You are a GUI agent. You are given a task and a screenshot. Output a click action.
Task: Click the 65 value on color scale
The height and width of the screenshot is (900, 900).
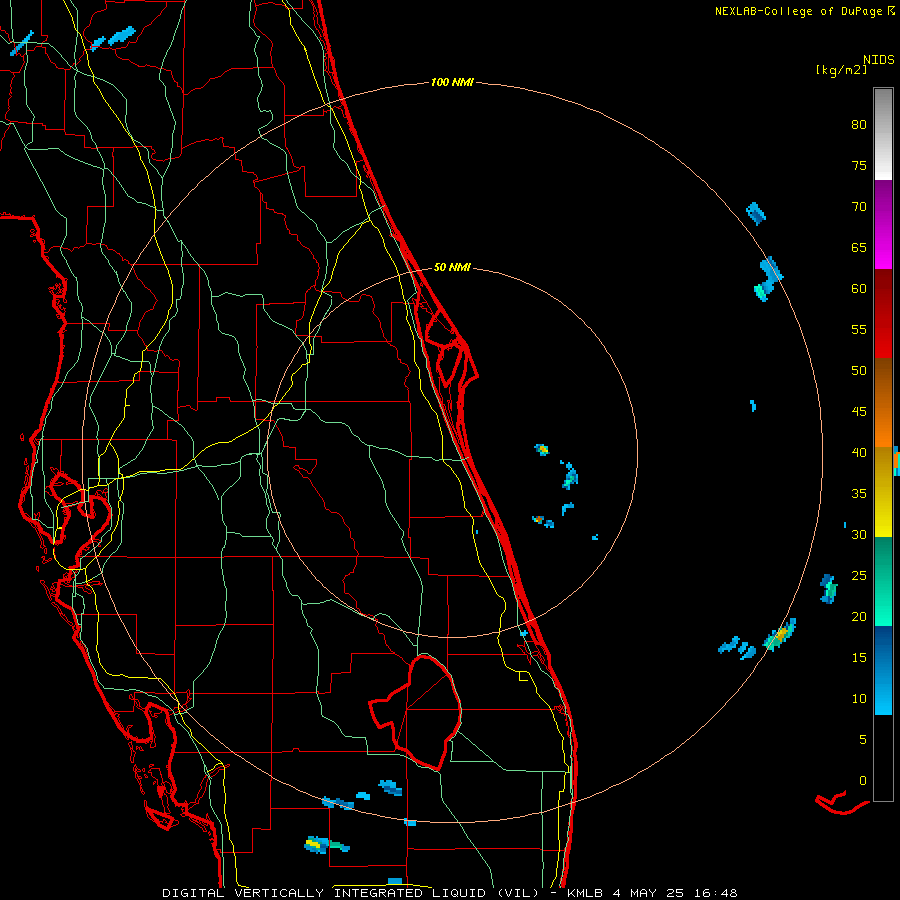pyautogui.click(x=859, y=247)
